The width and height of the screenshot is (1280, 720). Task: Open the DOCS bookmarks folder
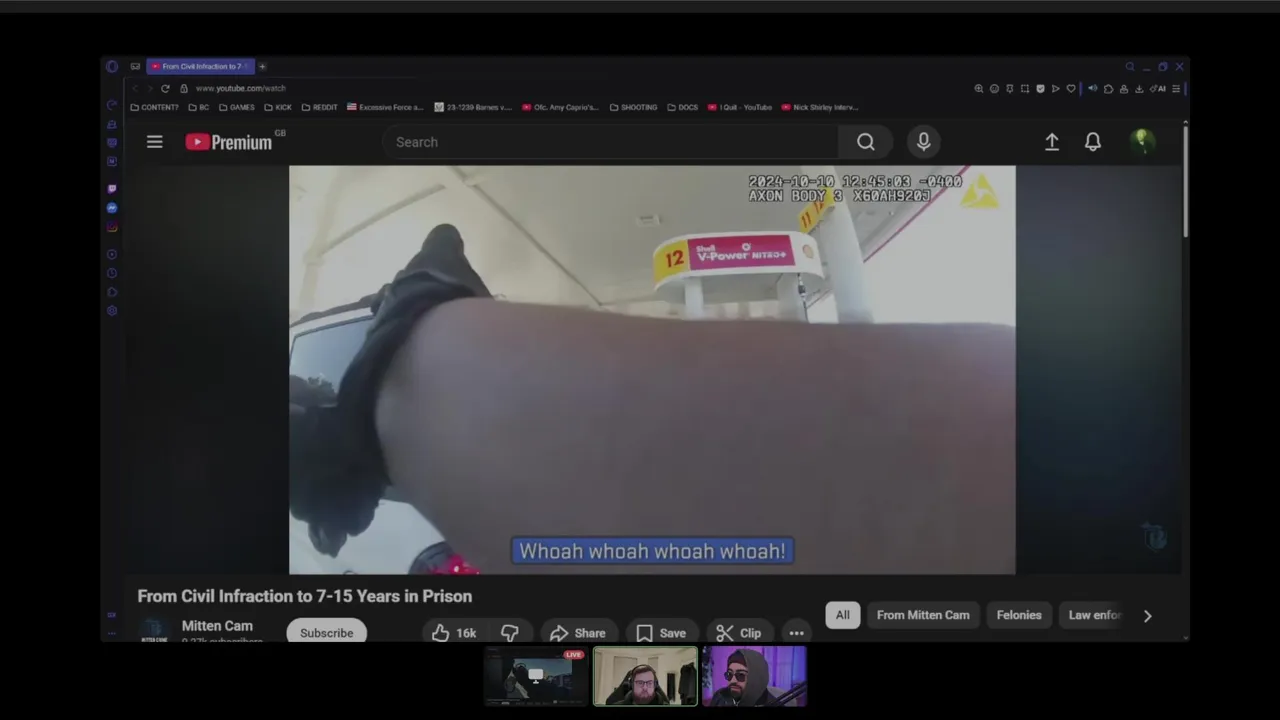(x=682, y=107)
